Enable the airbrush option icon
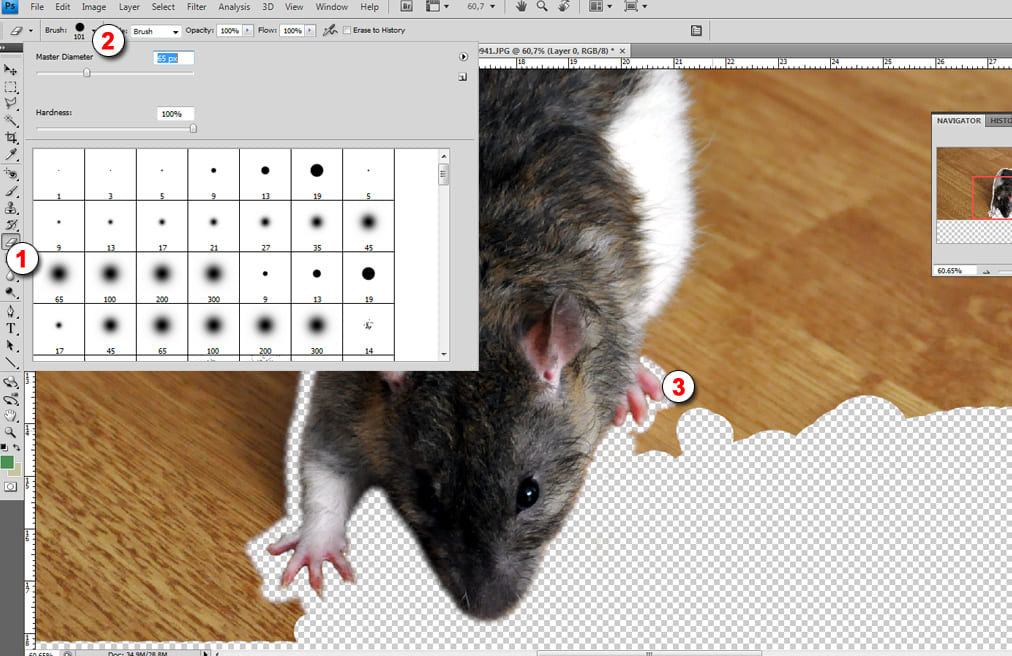1012x656 pixels. tap(328, 31)
